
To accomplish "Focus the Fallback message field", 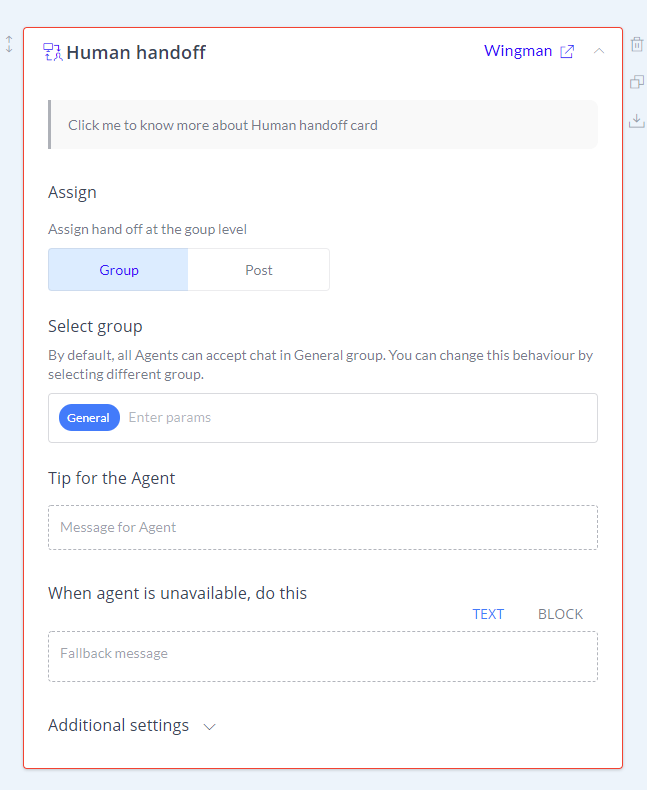I will click(x=323, y=656).
